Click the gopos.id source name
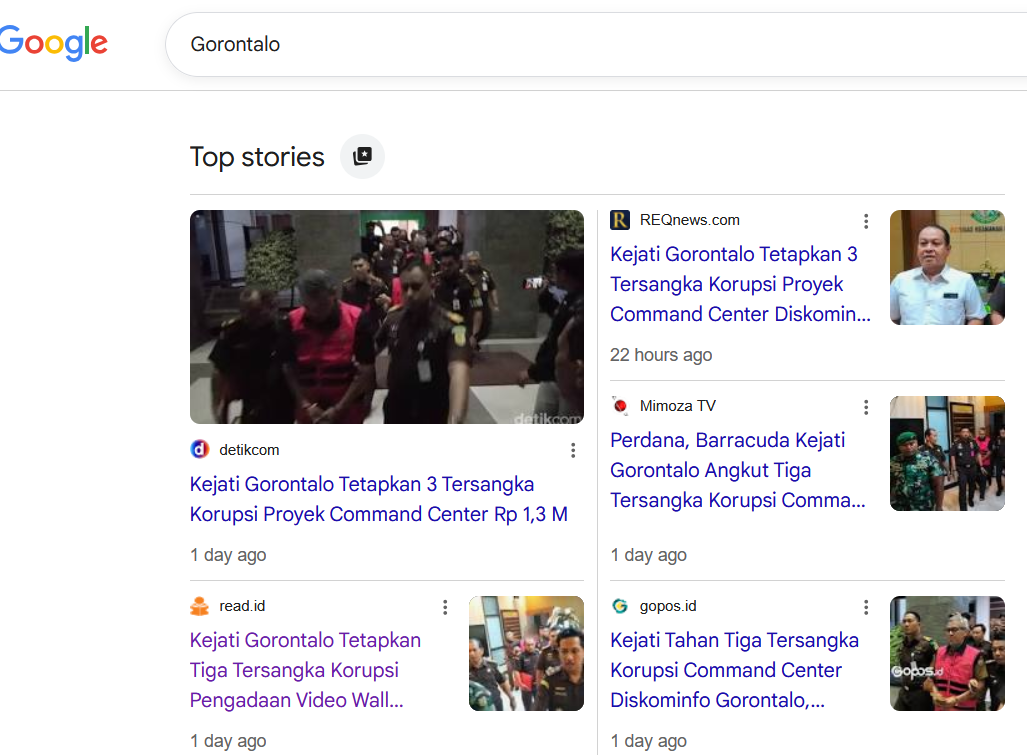This screenshot has width=1027, height=755. (668, 606)
